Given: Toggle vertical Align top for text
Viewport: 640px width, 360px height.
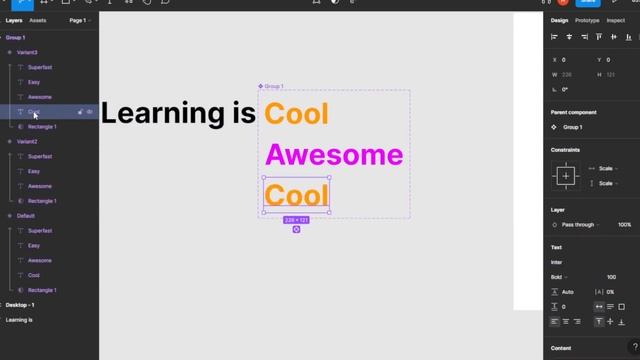Looking at the screenshot, I should pos(599,322).
